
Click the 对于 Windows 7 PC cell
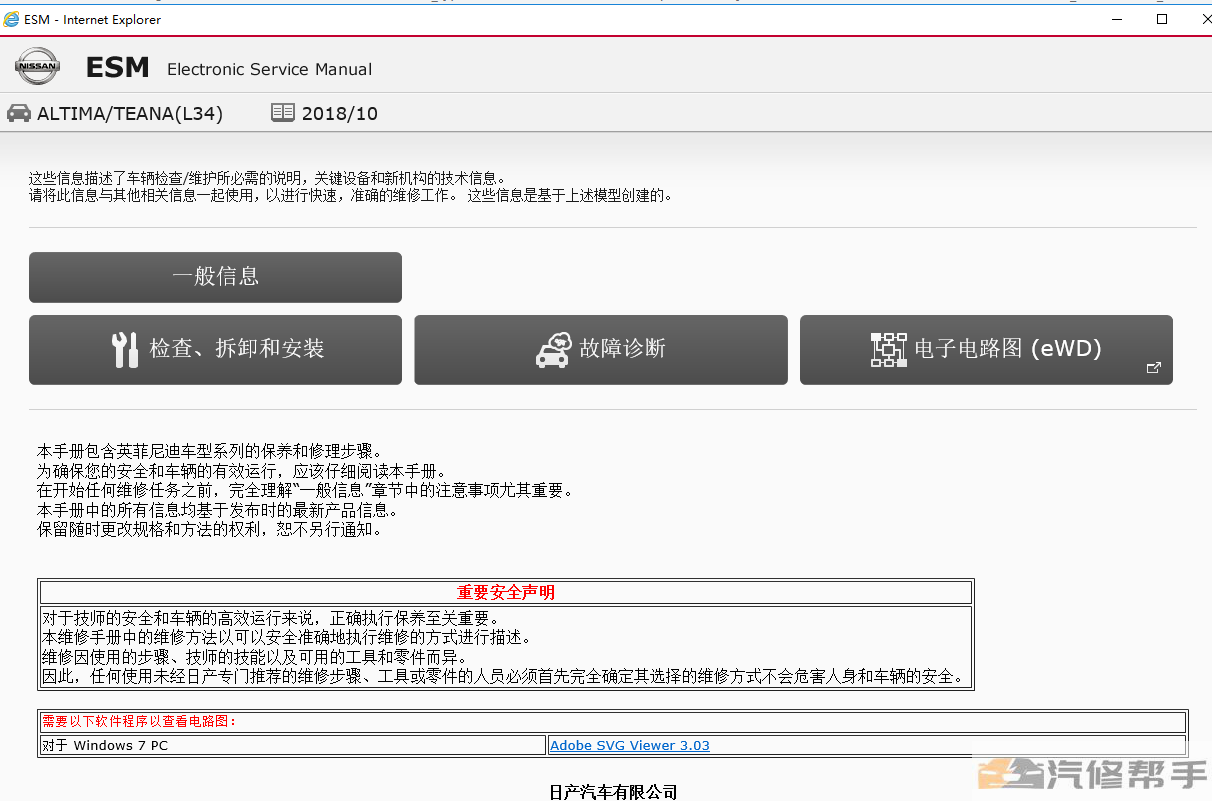click(293, 745)
